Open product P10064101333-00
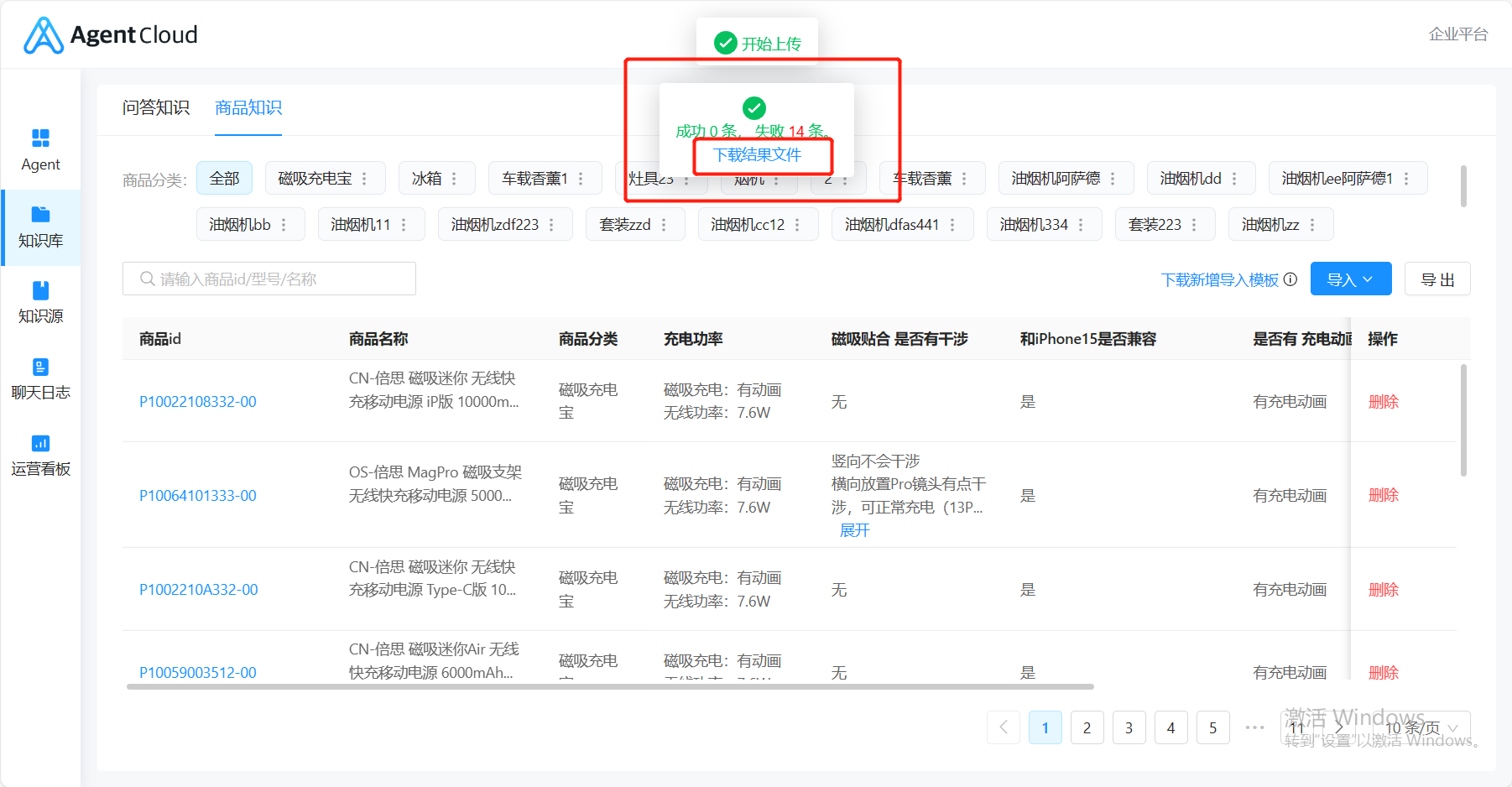Image resolution: width=1512 pixels, height=787 pixels. (198, 496)
